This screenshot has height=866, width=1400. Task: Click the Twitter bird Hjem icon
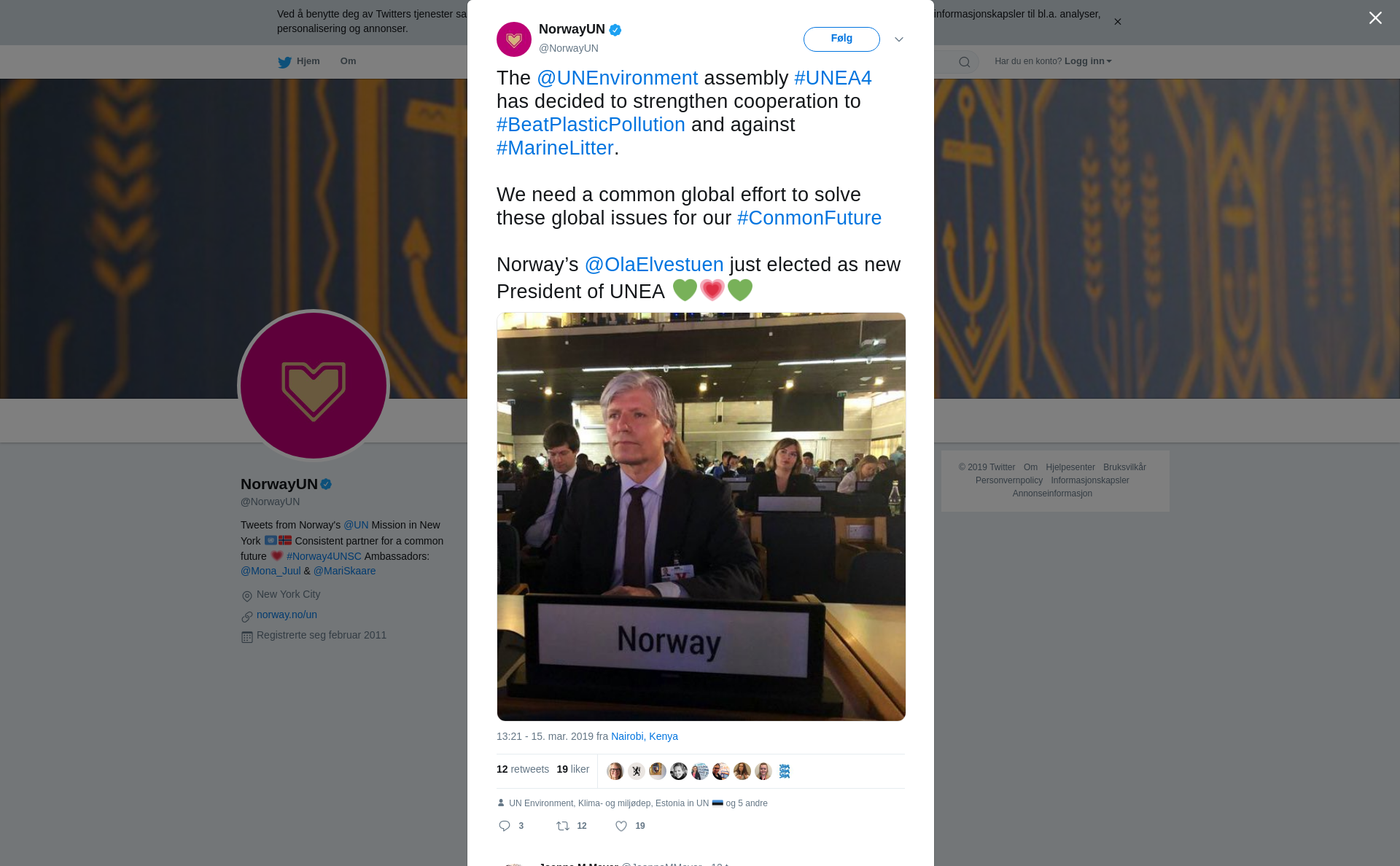click(x=284, y=62)
